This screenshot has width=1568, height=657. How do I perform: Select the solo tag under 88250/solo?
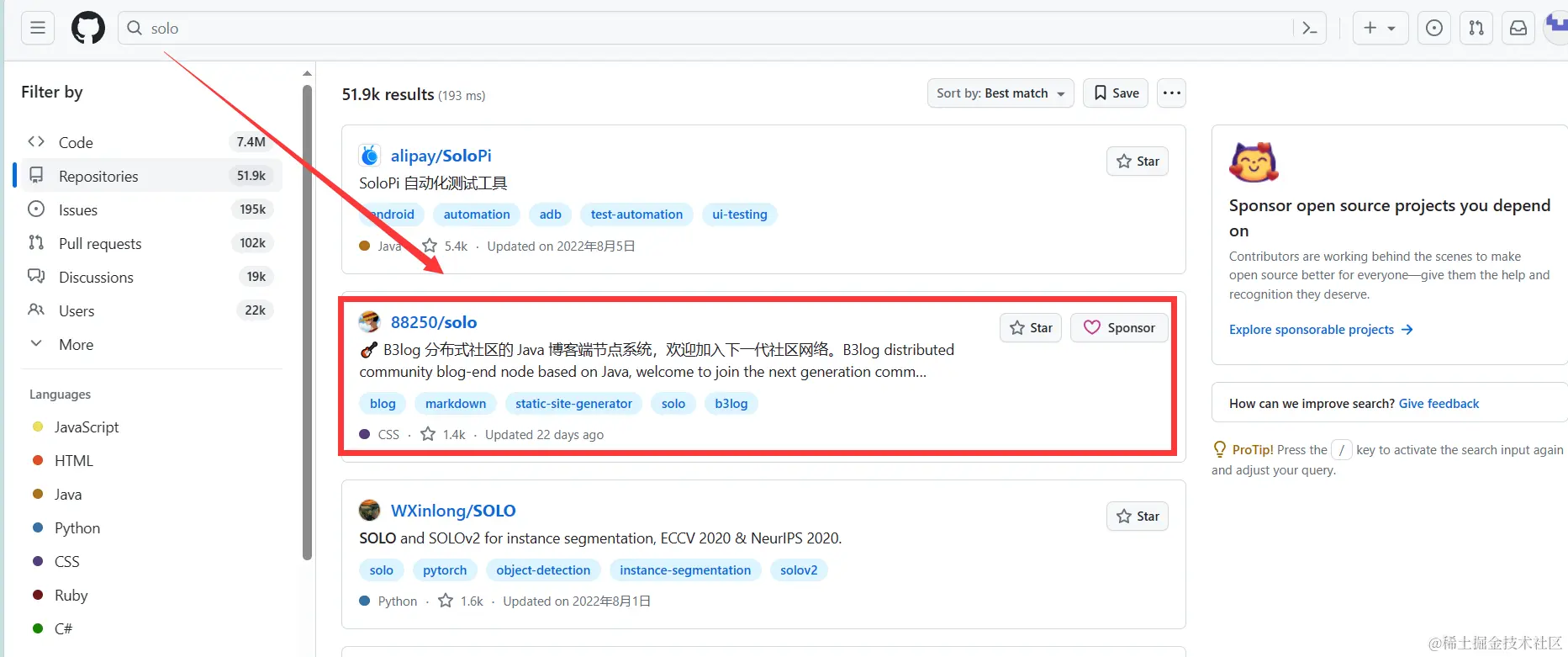point(673,404)
